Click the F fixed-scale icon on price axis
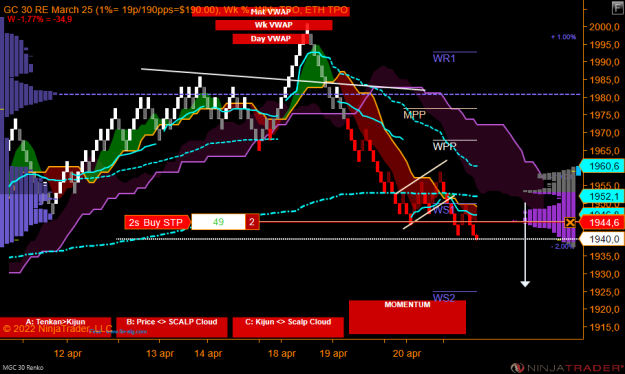Viewport: 625px width, 374px height. point(618,8)
